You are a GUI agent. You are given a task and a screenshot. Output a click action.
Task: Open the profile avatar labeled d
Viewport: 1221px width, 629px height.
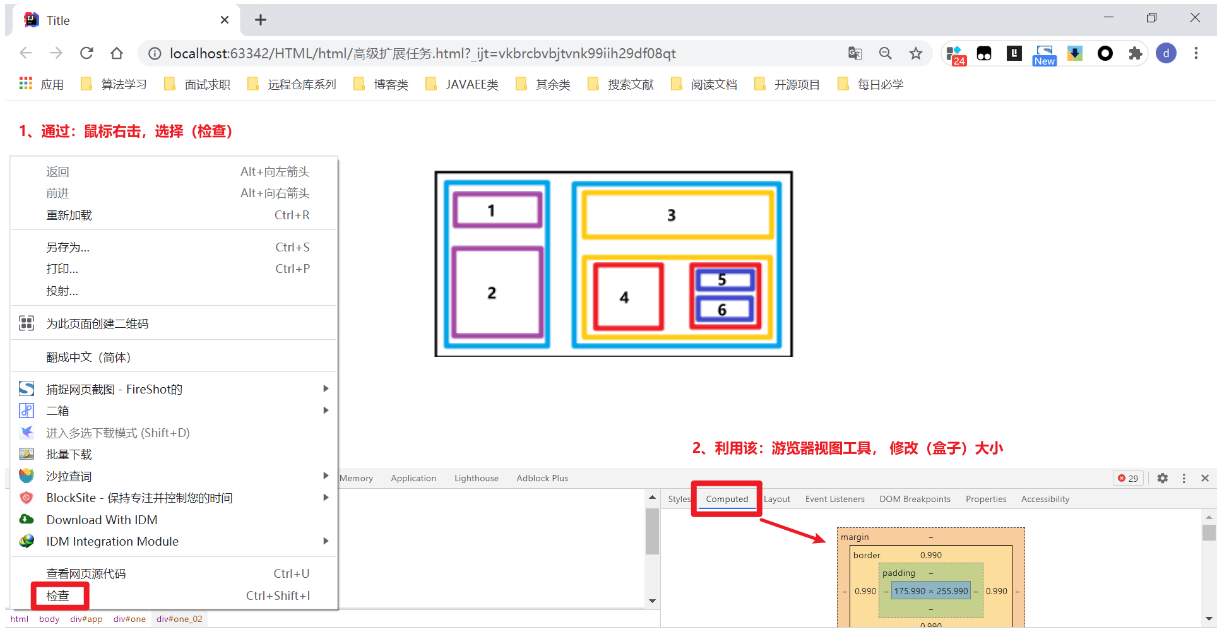[1166, 53]
